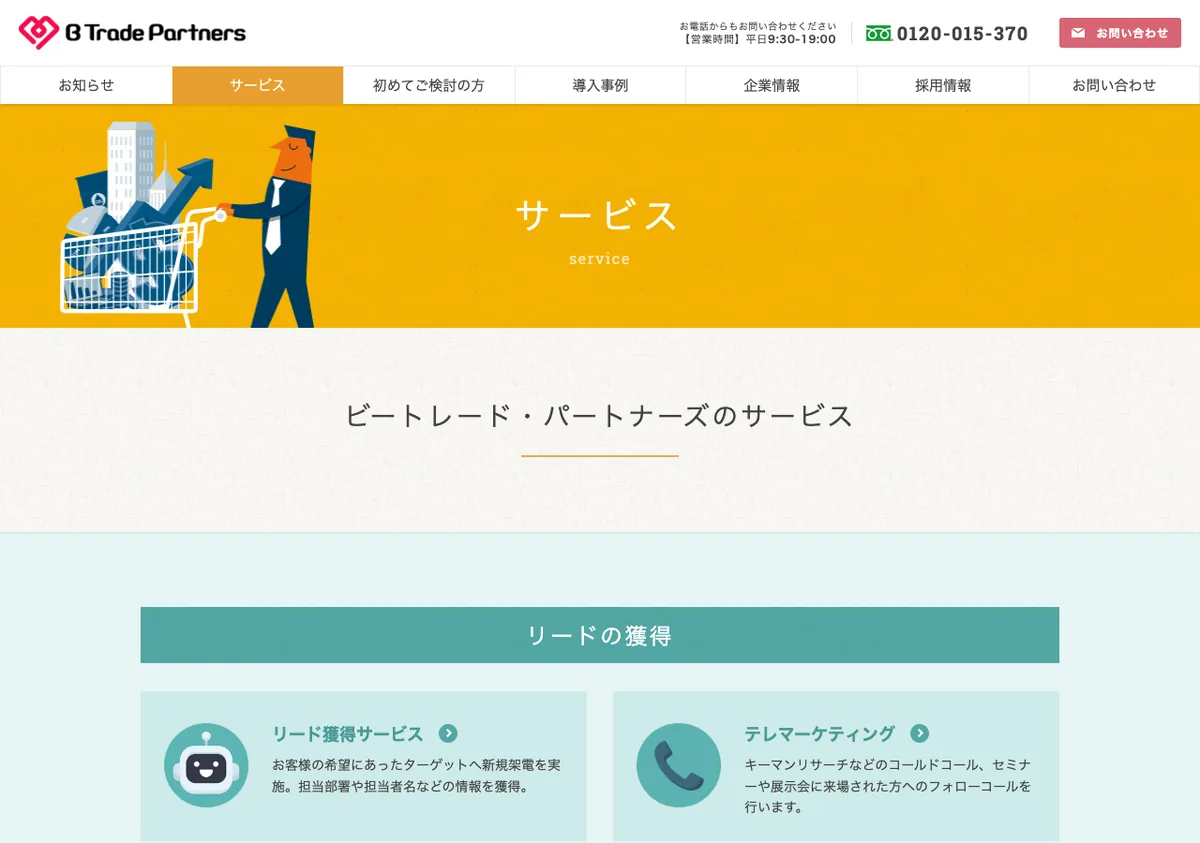Click the ビートレード・パートナーズのサービス heading
This screenshot has height=843, width=1200.
pyautogui.click(x=599, y=415)
